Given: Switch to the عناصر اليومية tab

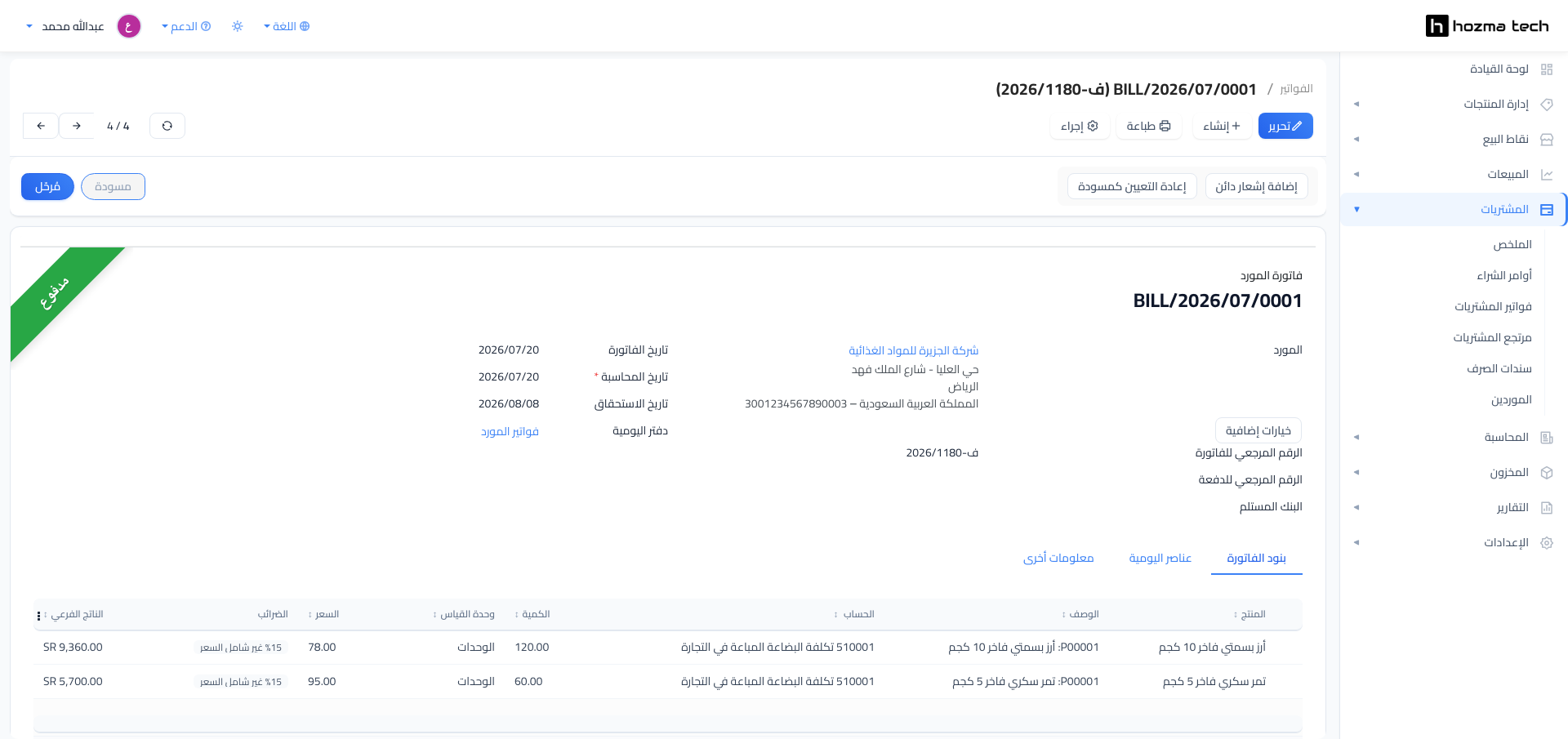Looking at the screenshot, I should [1160, 558].
